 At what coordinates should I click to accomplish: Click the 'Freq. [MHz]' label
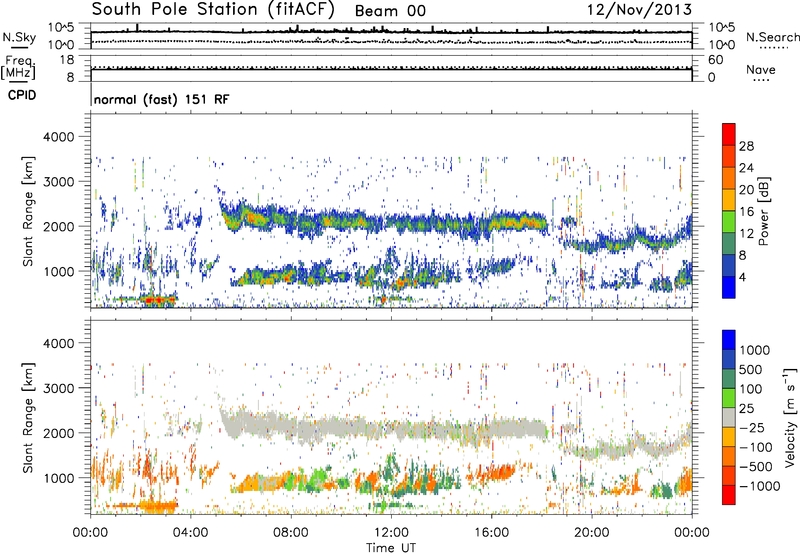19,68
